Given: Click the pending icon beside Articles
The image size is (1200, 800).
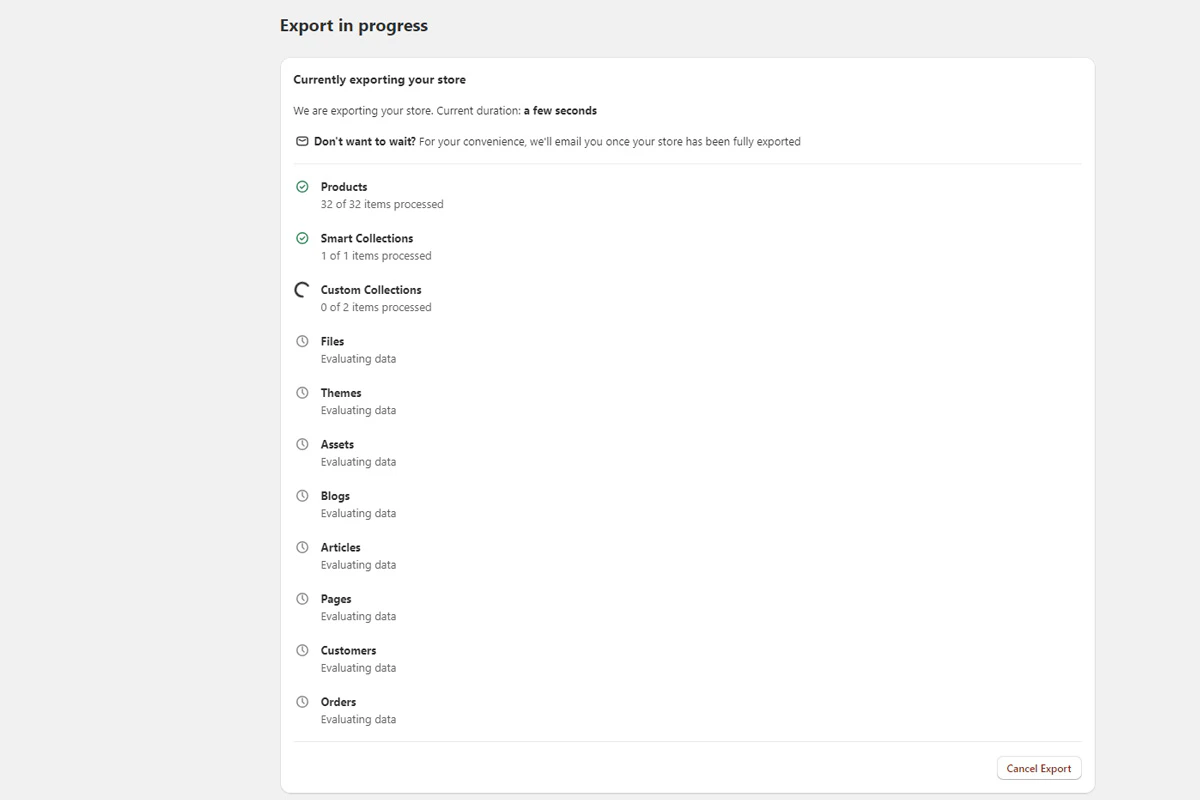Looking at the screenshot, I should [x=302, y=547].
